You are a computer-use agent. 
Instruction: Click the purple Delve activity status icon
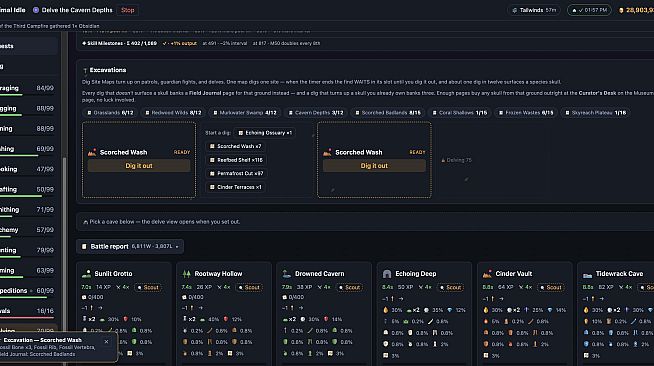(36, 10)
